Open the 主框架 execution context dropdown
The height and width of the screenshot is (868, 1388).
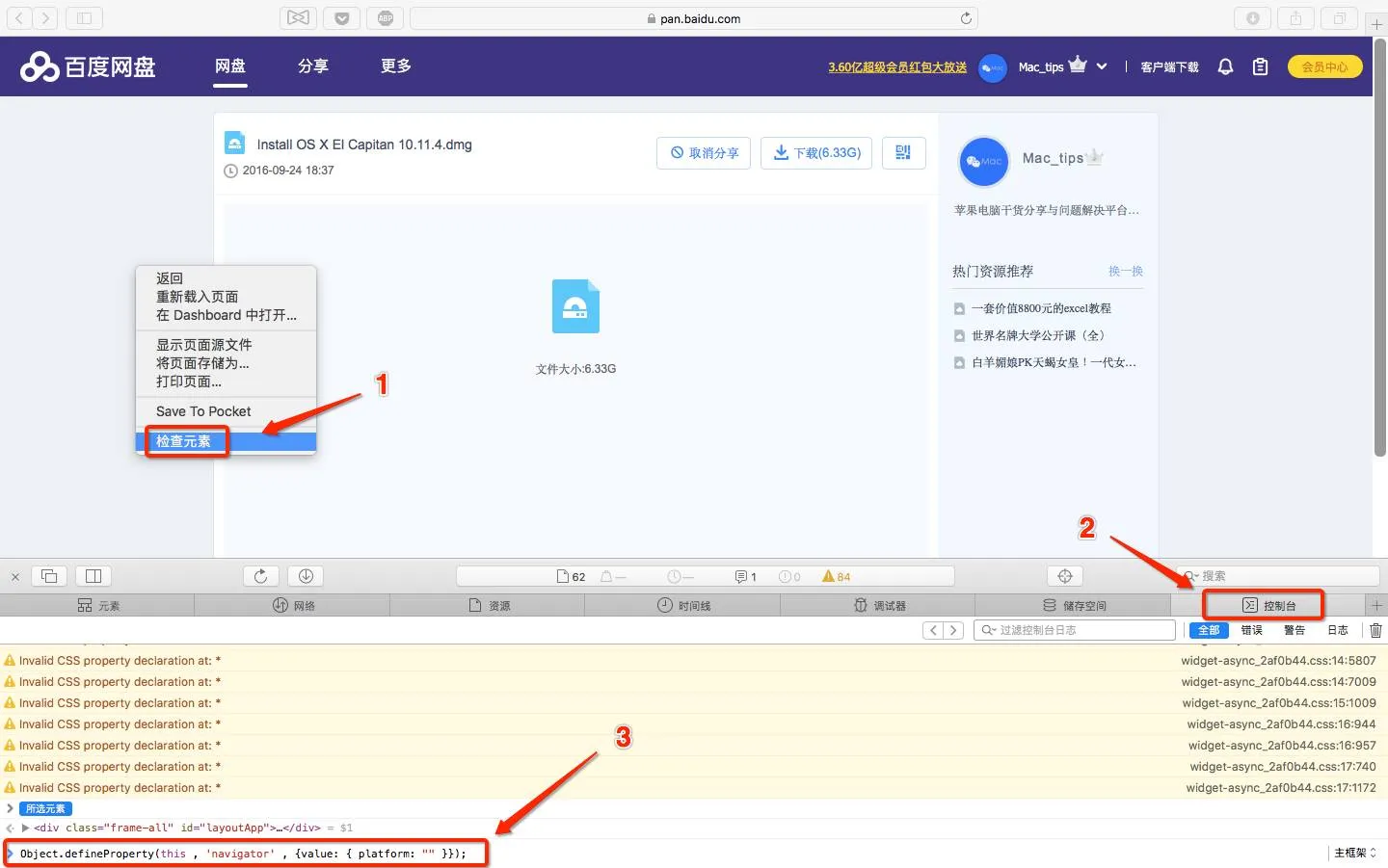tap(1354, 854)
